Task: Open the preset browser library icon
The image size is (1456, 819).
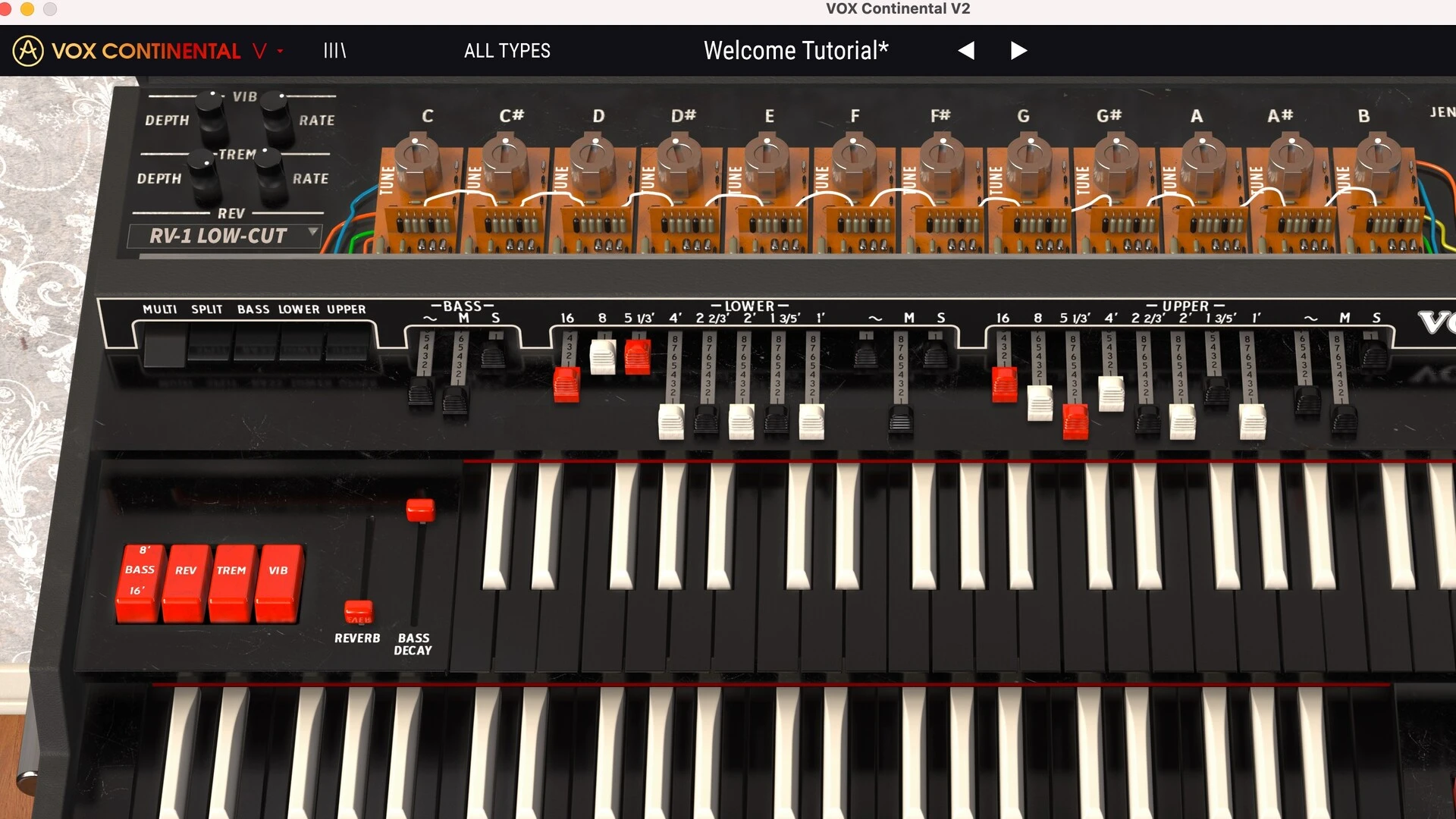Action: point(334,51)
